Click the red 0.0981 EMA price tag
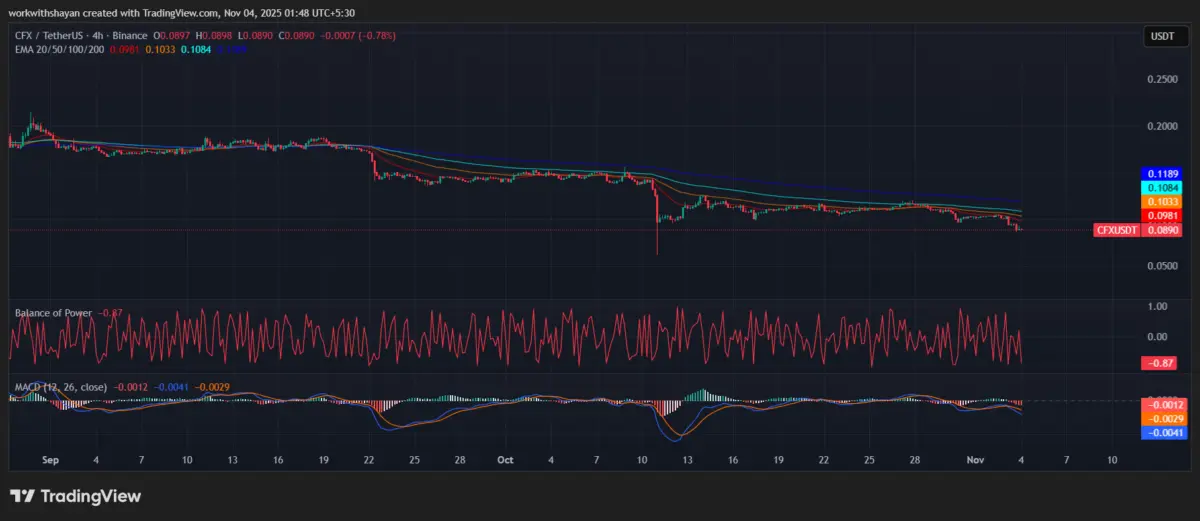Image resolution: width=1200 pixels, height=521 pixels. [x=1160, y=215]
